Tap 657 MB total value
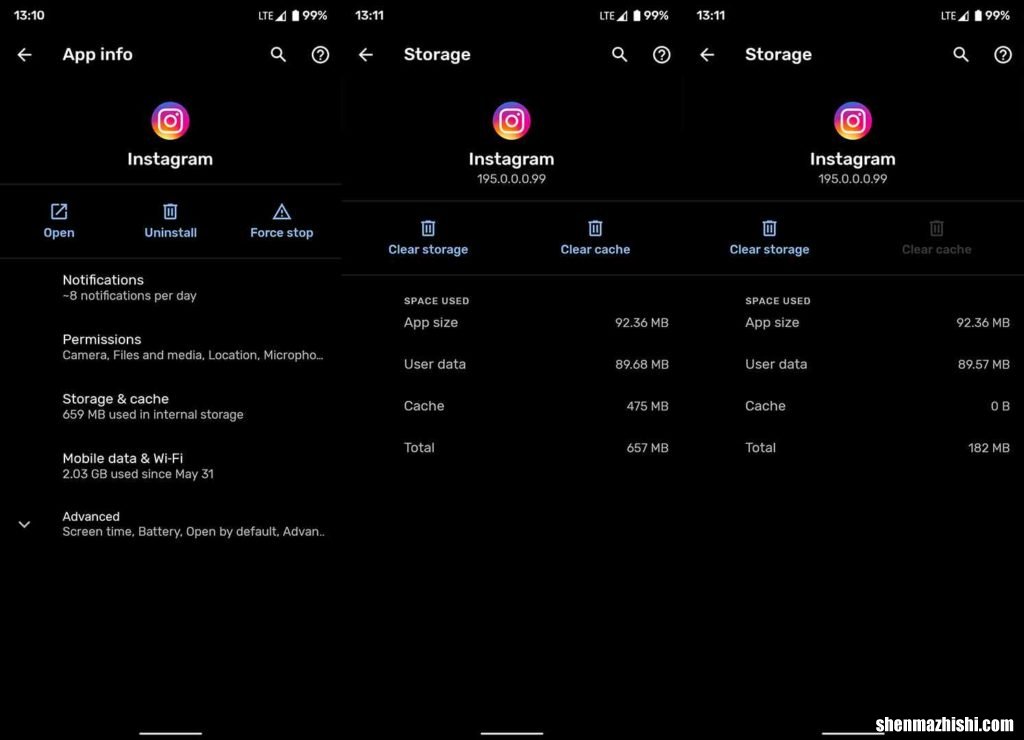The image size is (1024, 740). [x=647, y=448]
